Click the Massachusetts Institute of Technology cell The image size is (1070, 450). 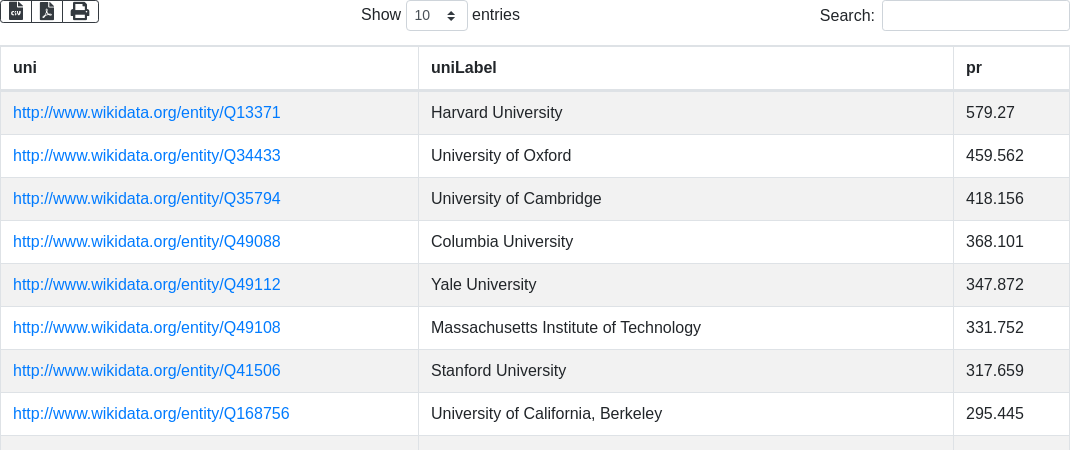pos(566,328)
